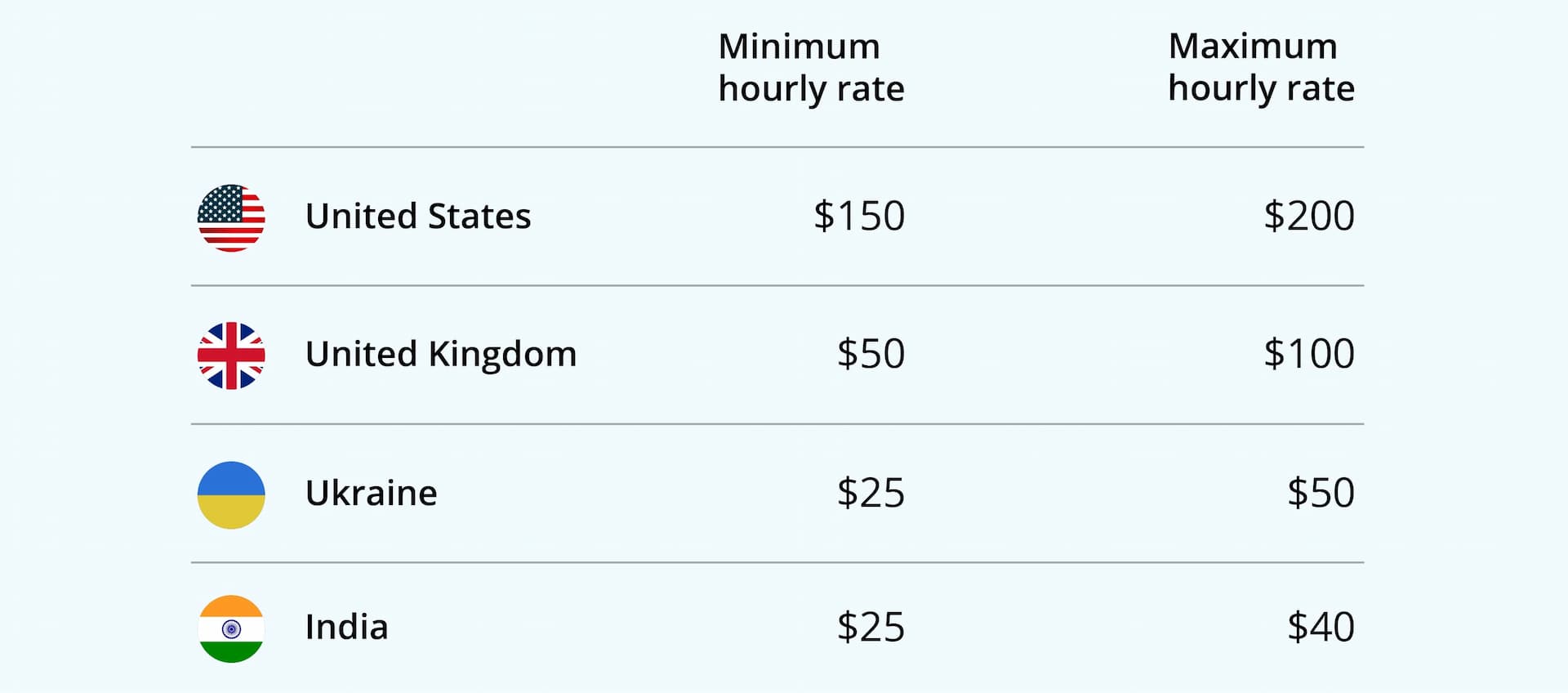The image size is (1568, 693).
Task: Select India's $25 minimum rate
Action: click(x=871, y=627)
